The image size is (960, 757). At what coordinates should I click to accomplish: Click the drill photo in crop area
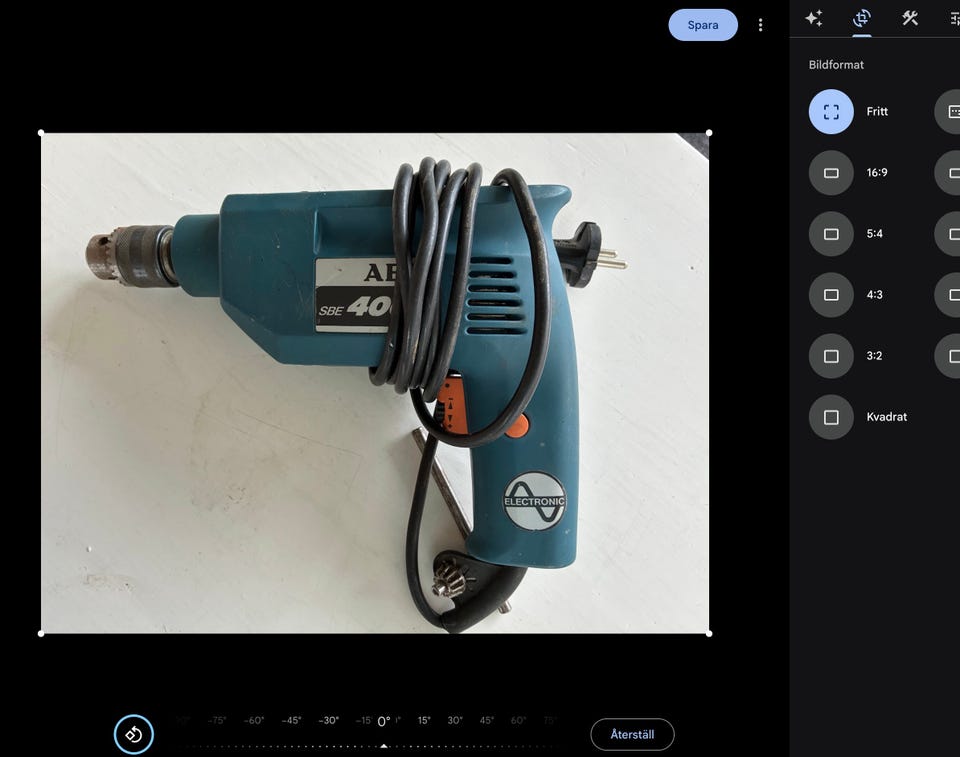pos(375,383)
